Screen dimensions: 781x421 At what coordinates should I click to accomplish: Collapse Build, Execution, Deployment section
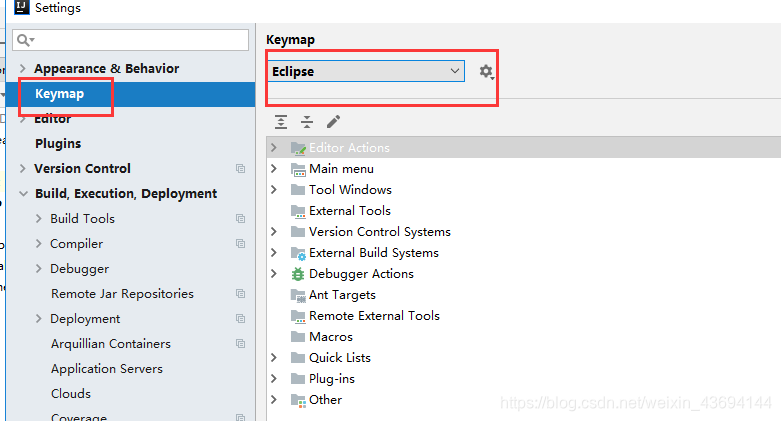coord(23,194)
